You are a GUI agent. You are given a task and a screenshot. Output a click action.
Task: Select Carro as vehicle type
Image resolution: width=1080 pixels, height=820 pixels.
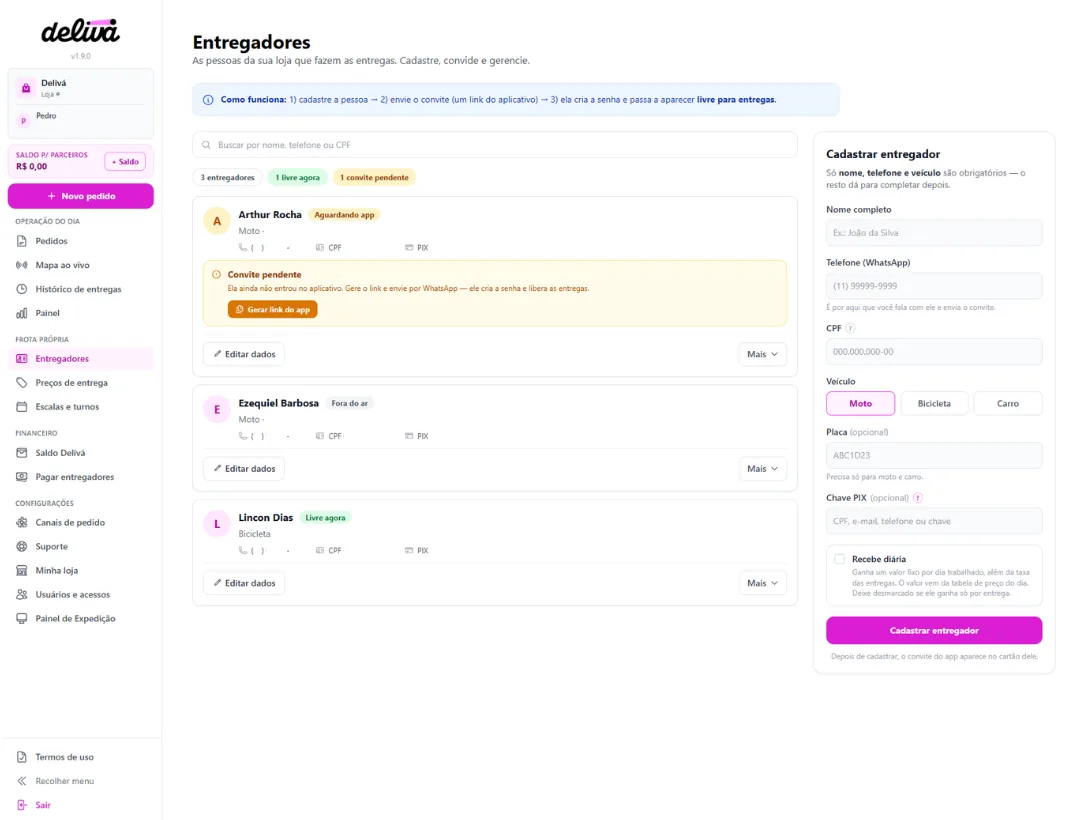click(x=1008, y=403)
